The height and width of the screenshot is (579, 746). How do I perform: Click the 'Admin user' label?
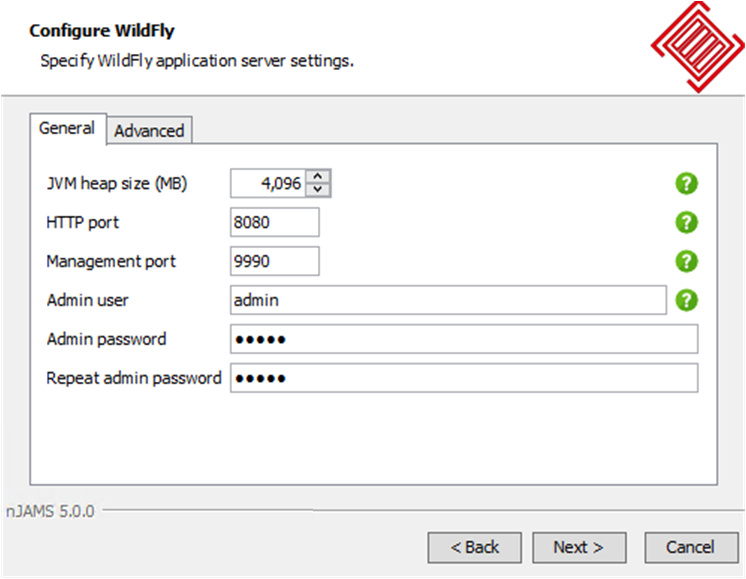pyautogui.click(x=88, y=300)
